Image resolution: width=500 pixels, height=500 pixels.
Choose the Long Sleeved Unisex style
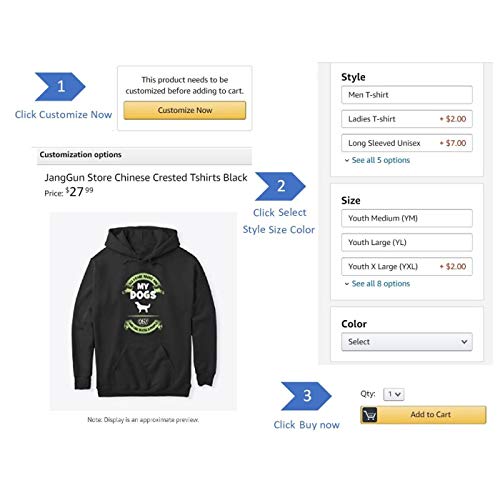click(407, 143)
